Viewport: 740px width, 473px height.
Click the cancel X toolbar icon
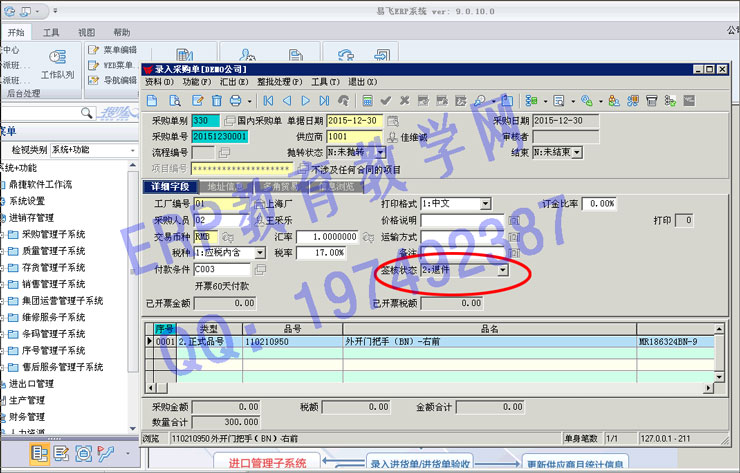tap(404, 101)
